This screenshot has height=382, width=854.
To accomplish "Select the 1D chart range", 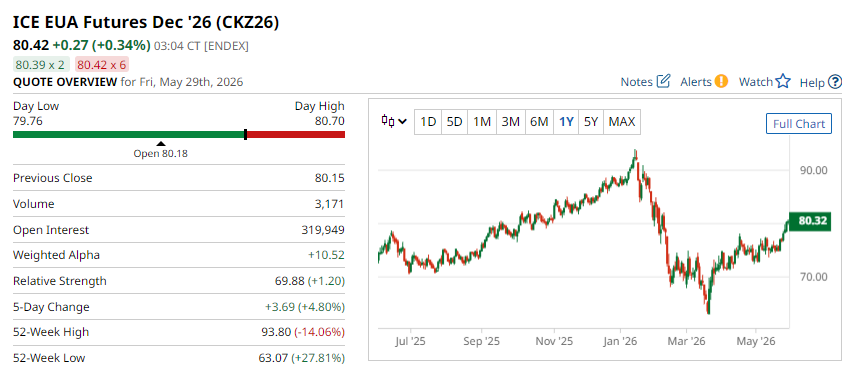I will click(428, 122).
